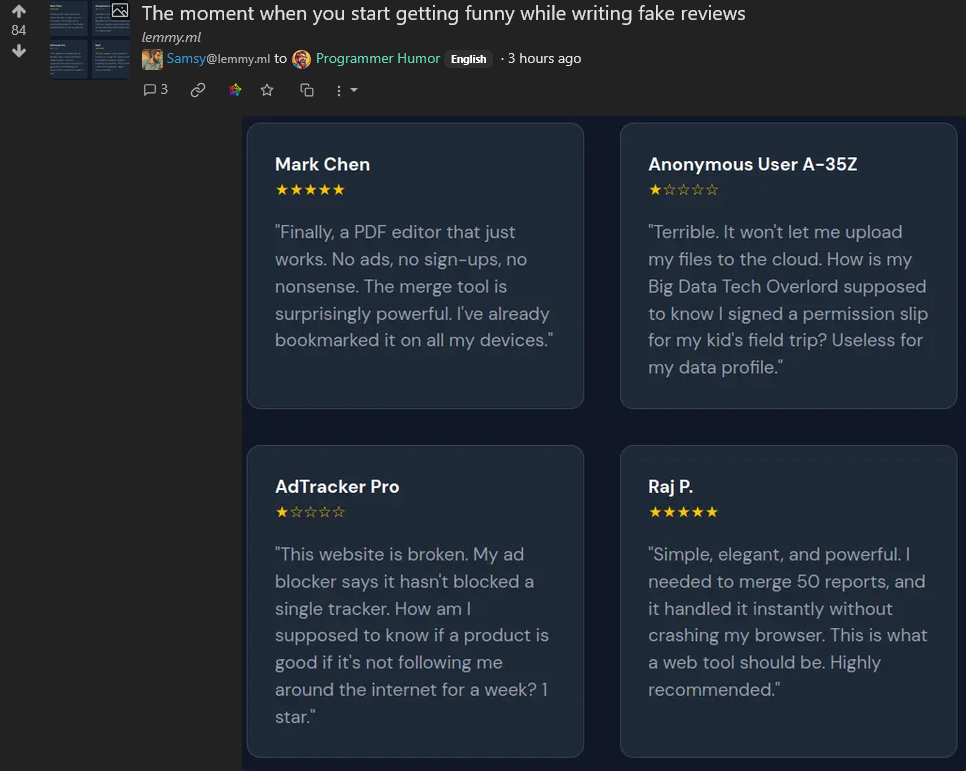The height and width of the screenshot is (771, 966).
Task: Click Samsy's avatar picture
Action: [x=152, y=59]
